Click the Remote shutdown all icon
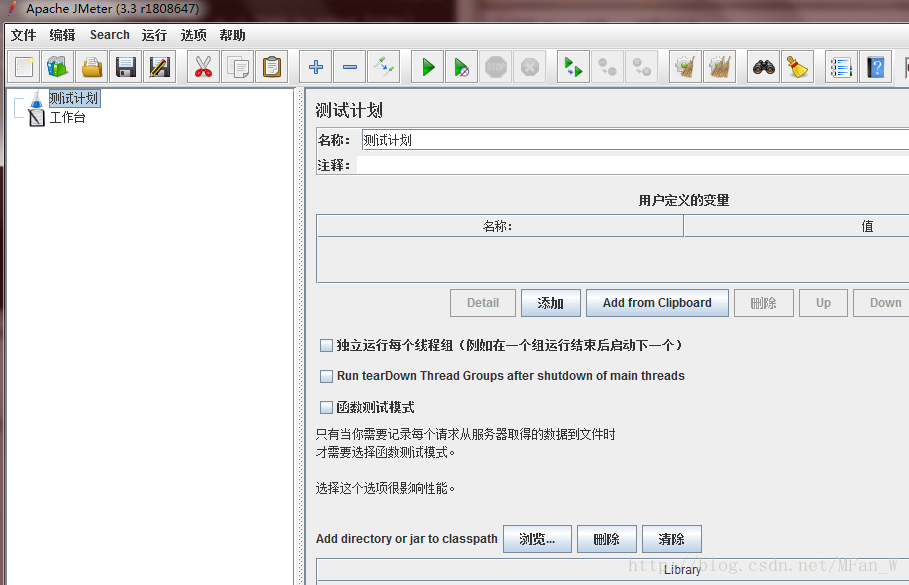909x585 pixels. point(642,67)
